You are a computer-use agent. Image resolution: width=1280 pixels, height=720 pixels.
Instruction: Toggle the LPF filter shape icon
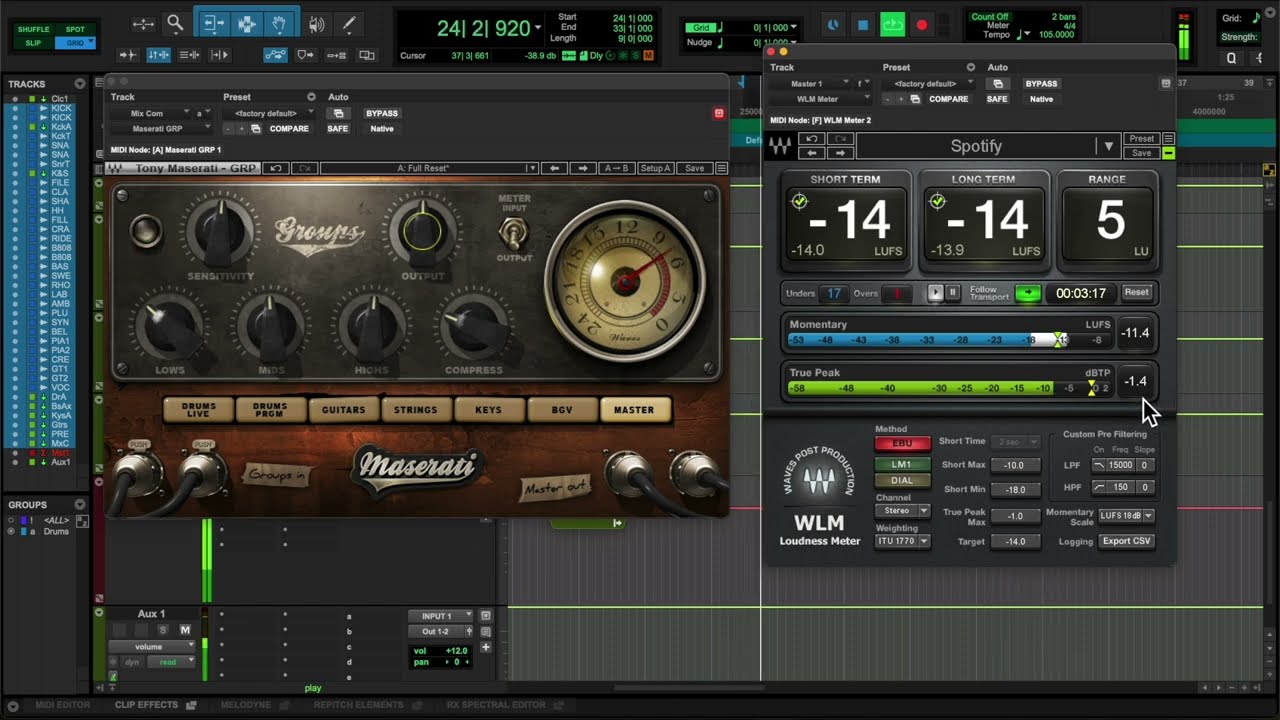pos(1099,465)
